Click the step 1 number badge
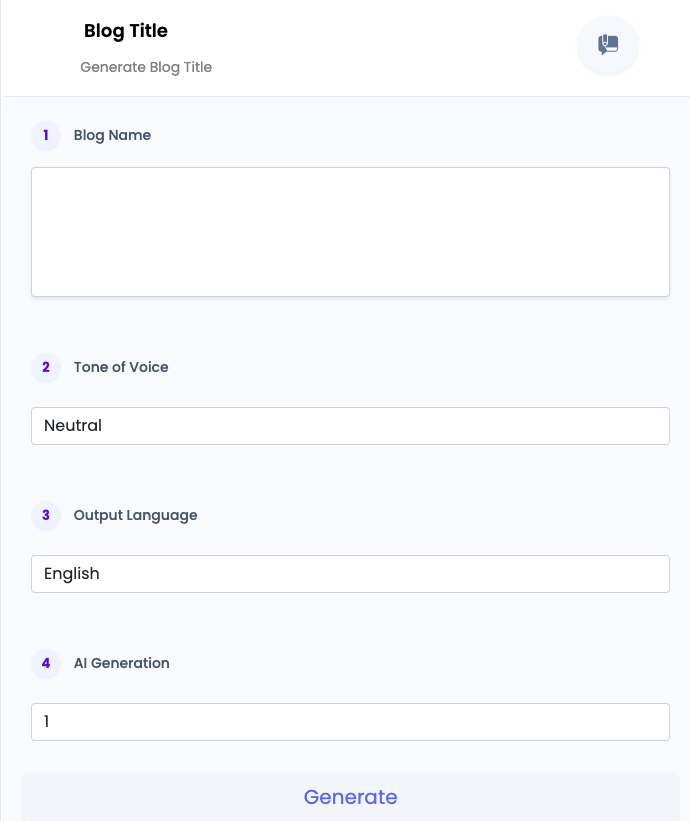 pos(46,136)
